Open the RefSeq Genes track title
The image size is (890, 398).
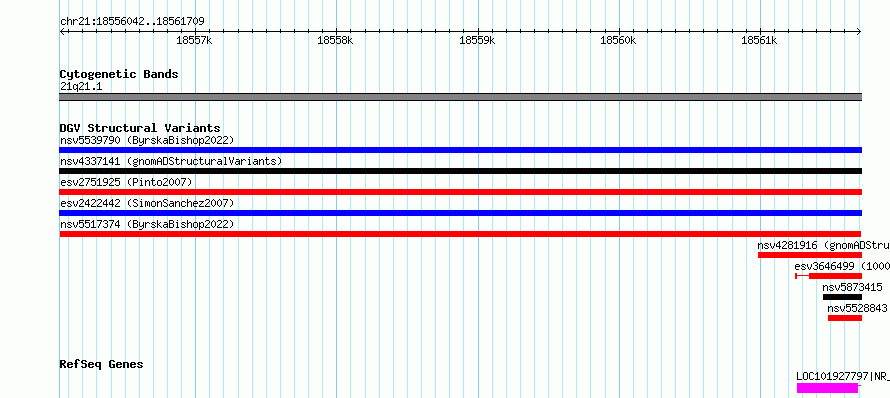click(101, 364)
